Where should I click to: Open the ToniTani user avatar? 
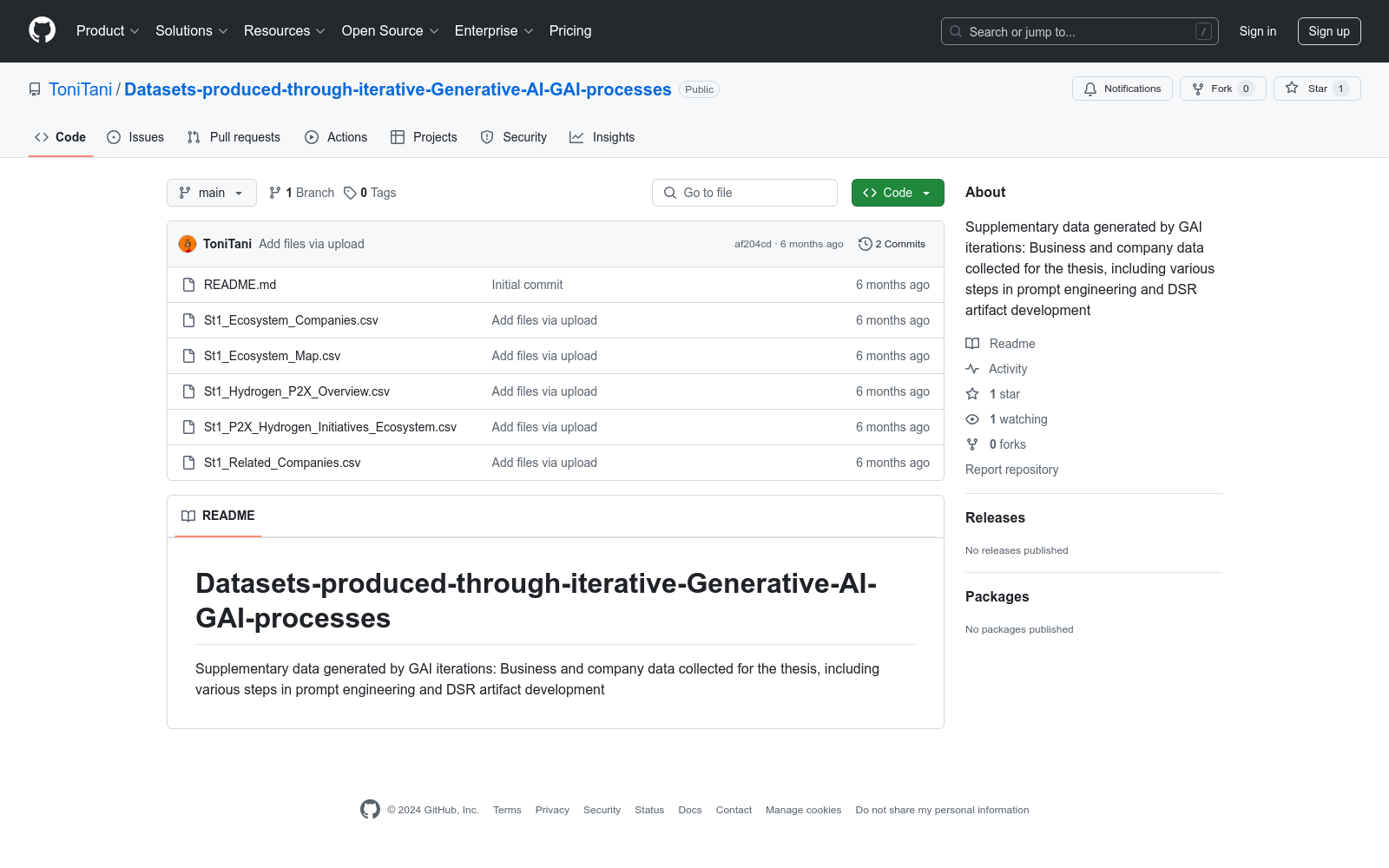tap(188, 244)
